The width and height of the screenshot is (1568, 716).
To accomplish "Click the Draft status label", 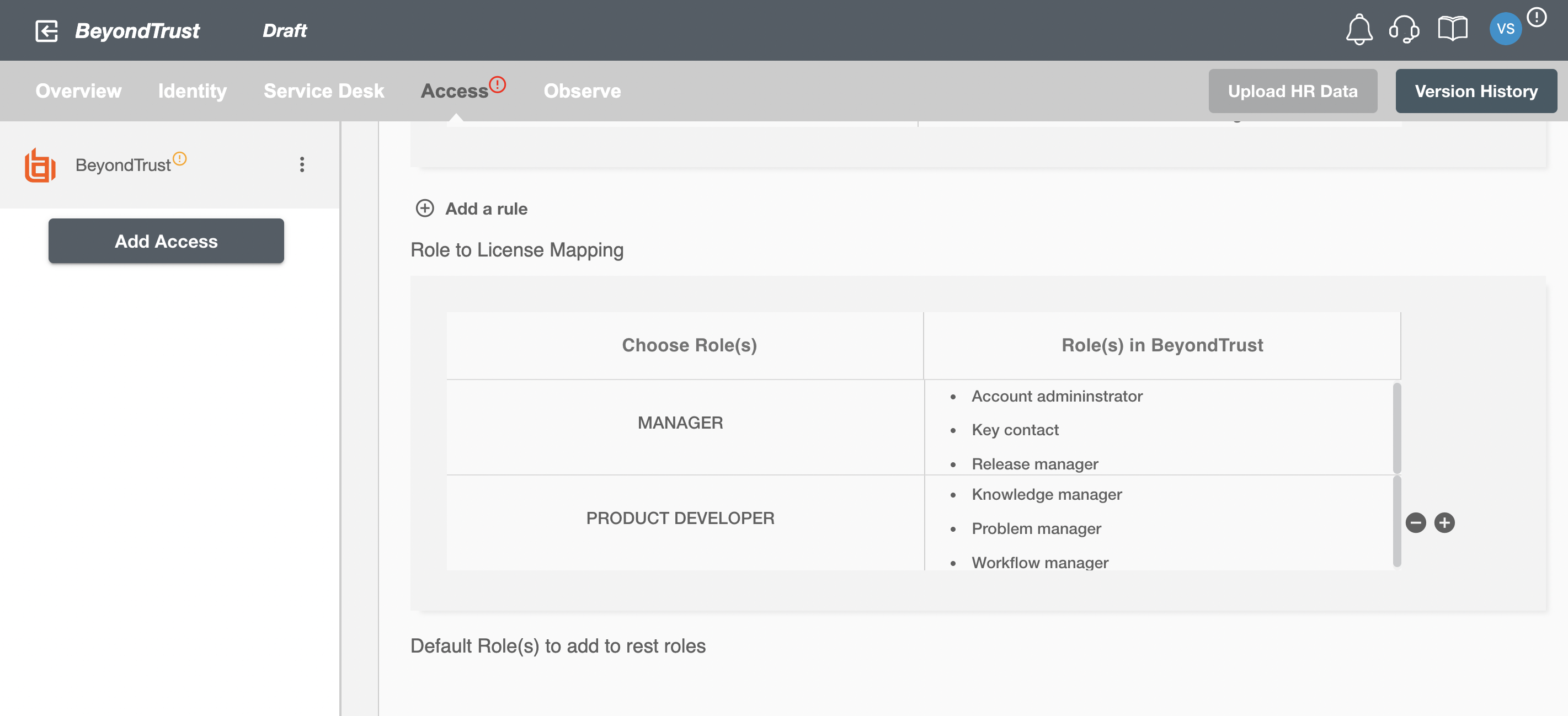I will (x=284, y=30).
